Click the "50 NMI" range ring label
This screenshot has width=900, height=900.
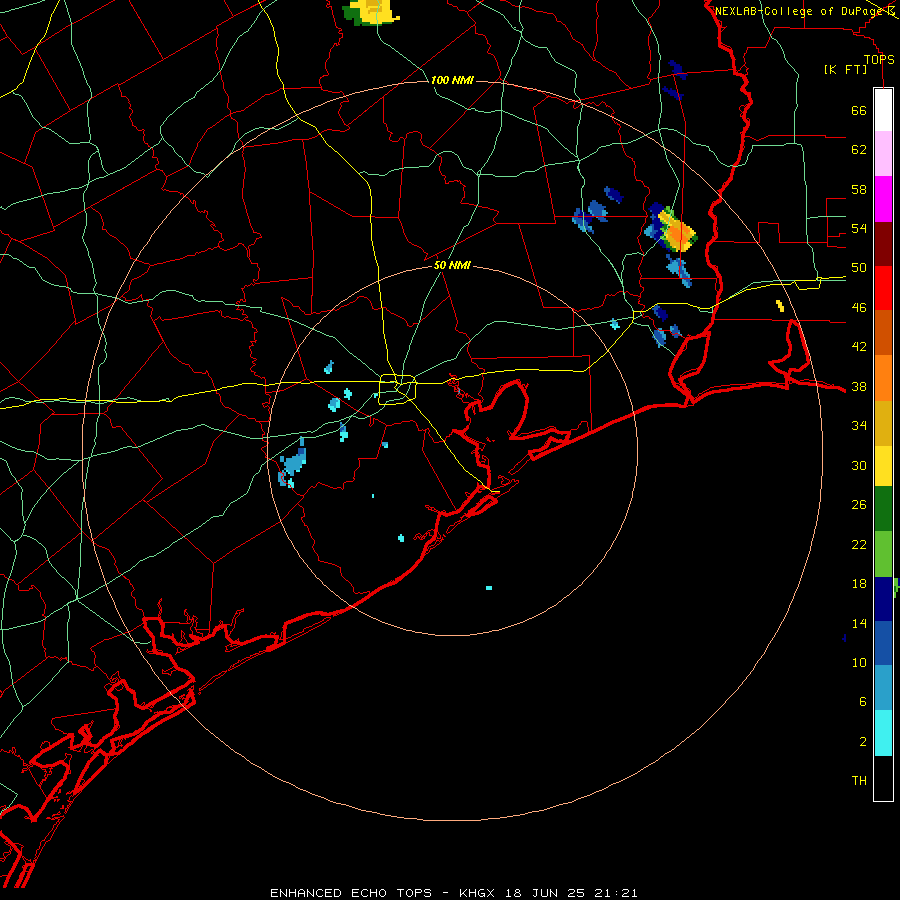pos(452,265)
